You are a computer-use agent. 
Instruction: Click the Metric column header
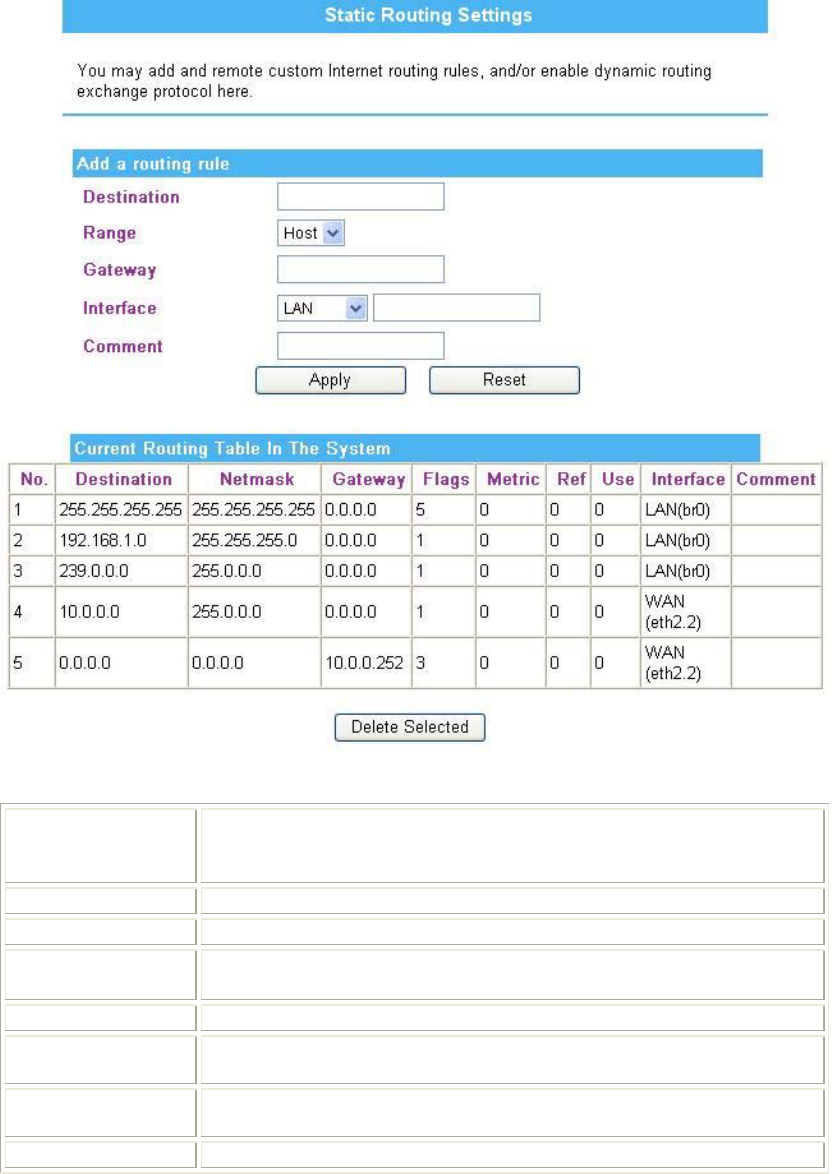511,479
